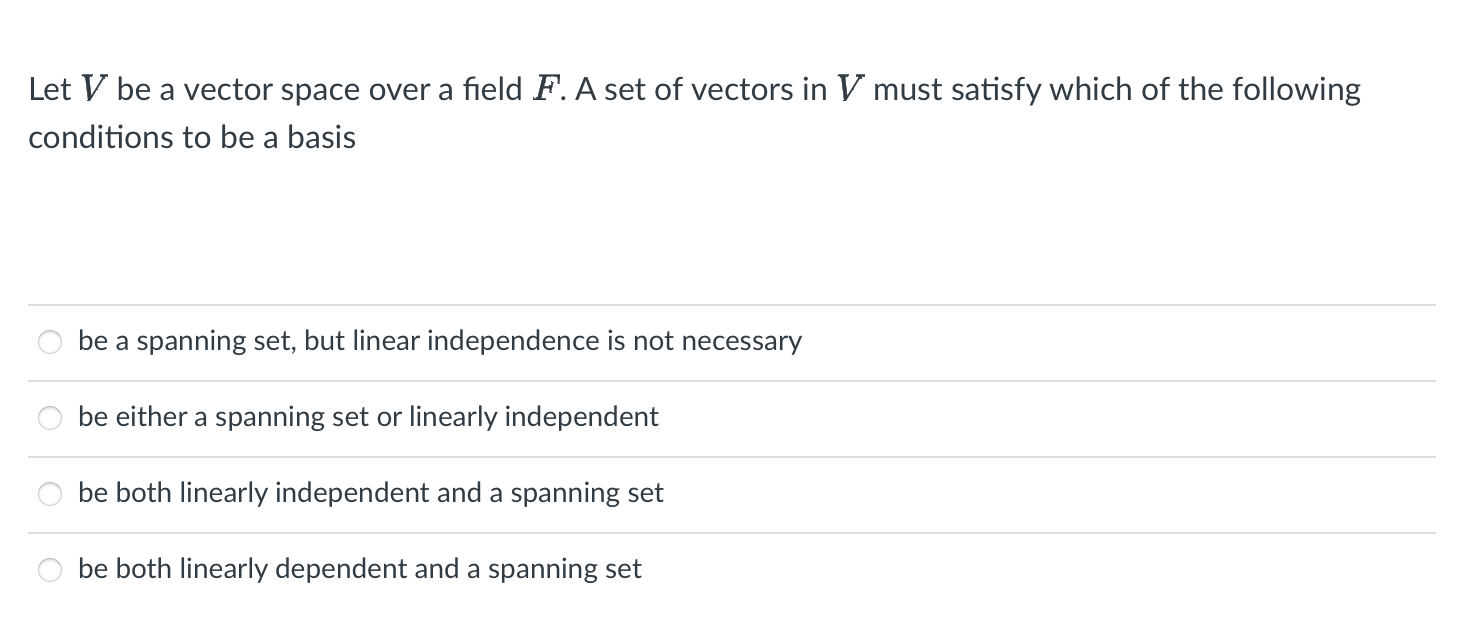Click the option text "be a spanning set, but linear independence is not necessary"

coord(440,341)
